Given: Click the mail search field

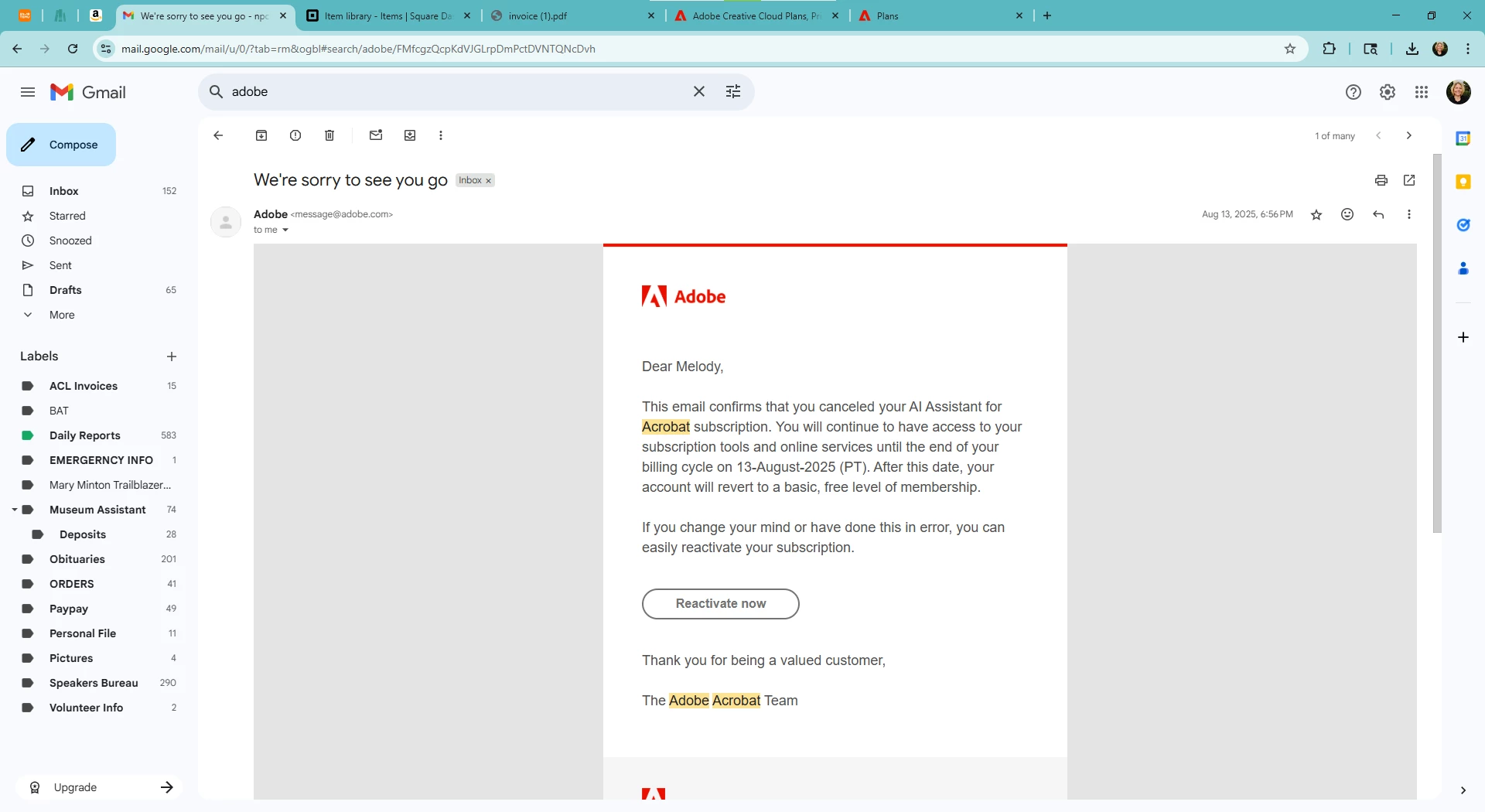Looking at the screenshot, I should [456, 91].
